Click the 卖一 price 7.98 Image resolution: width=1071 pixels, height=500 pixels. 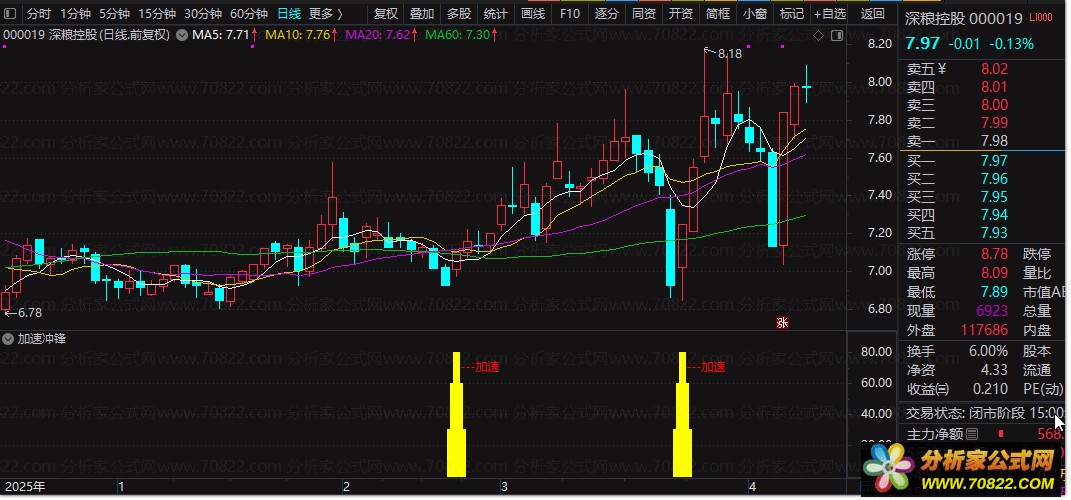(994, 141)
